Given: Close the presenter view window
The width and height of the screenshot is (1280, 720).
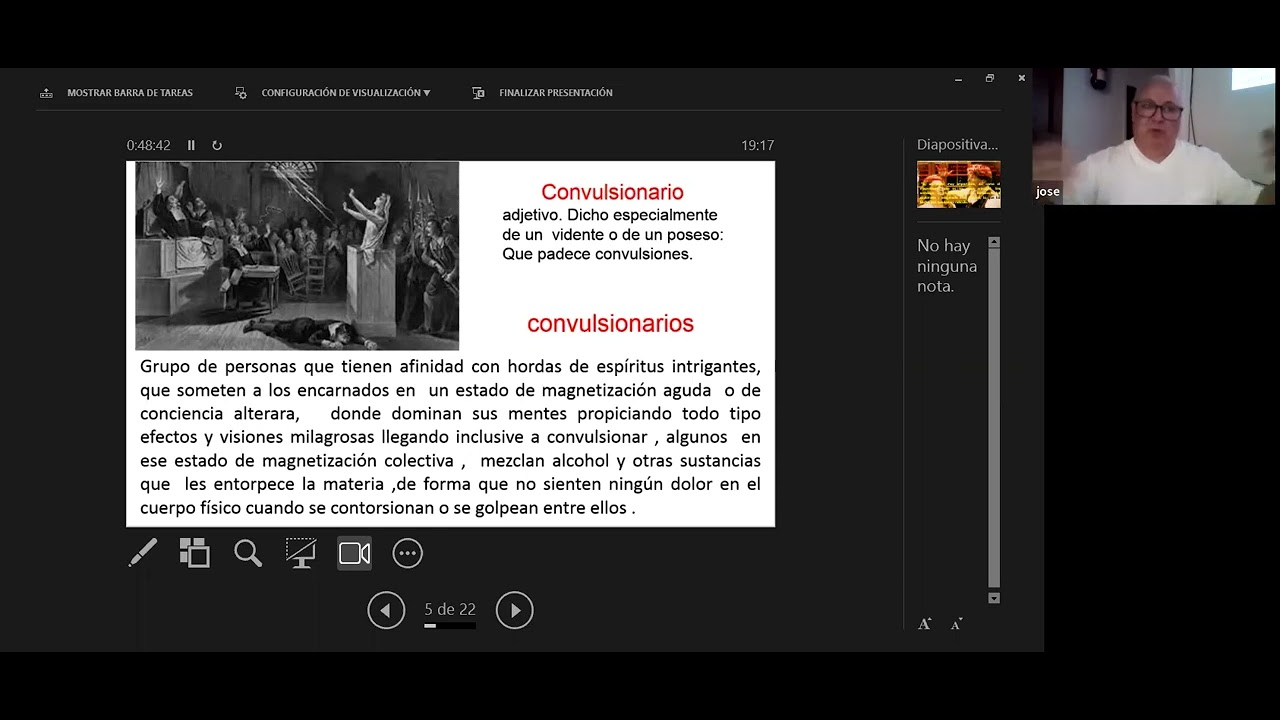Looking at the screenshot, I should coord(1021,78).
